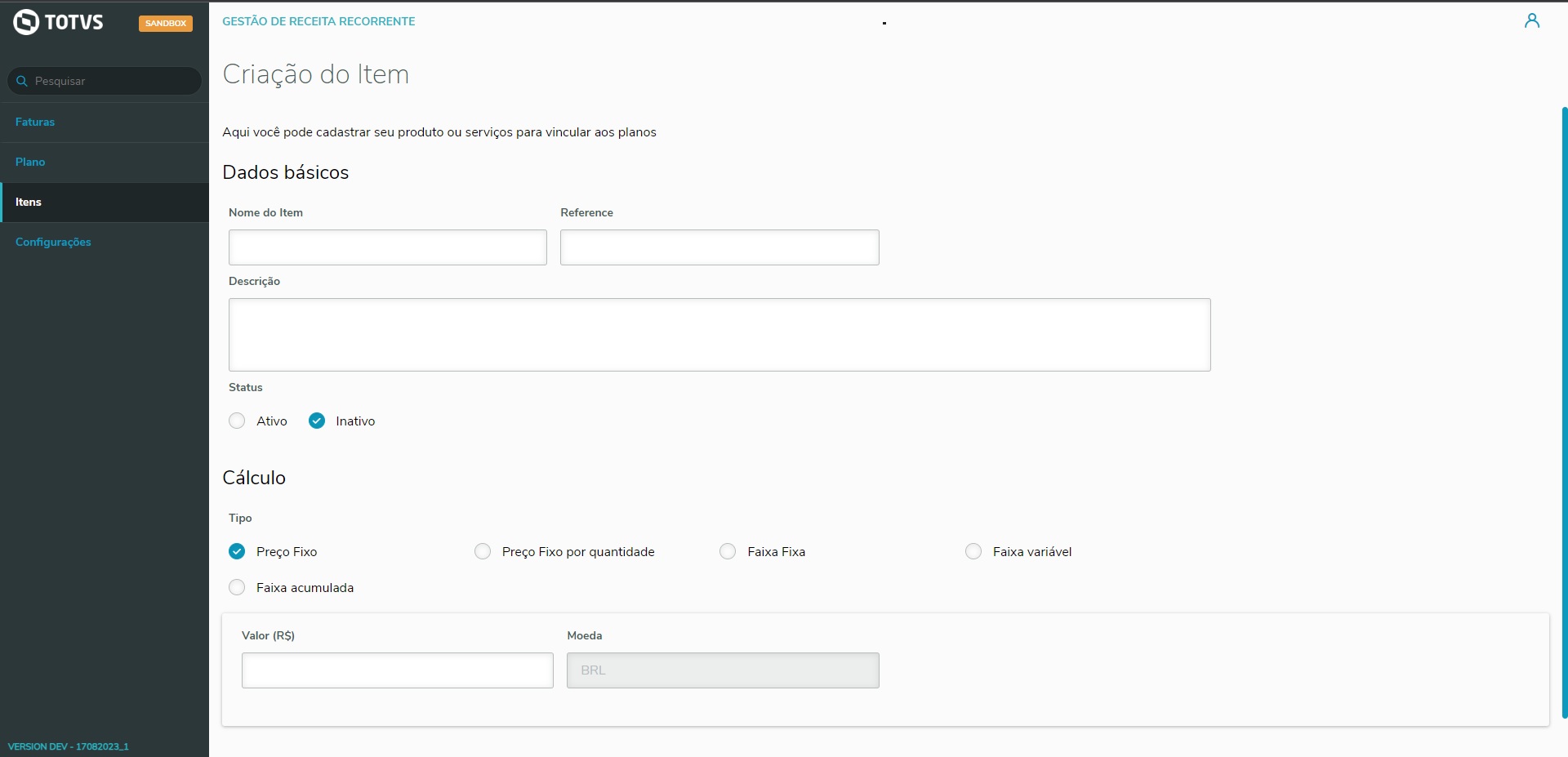This screenshot has height=757, width=1568.
Task: Click into the Reference input field
Action: coord(719,247)
